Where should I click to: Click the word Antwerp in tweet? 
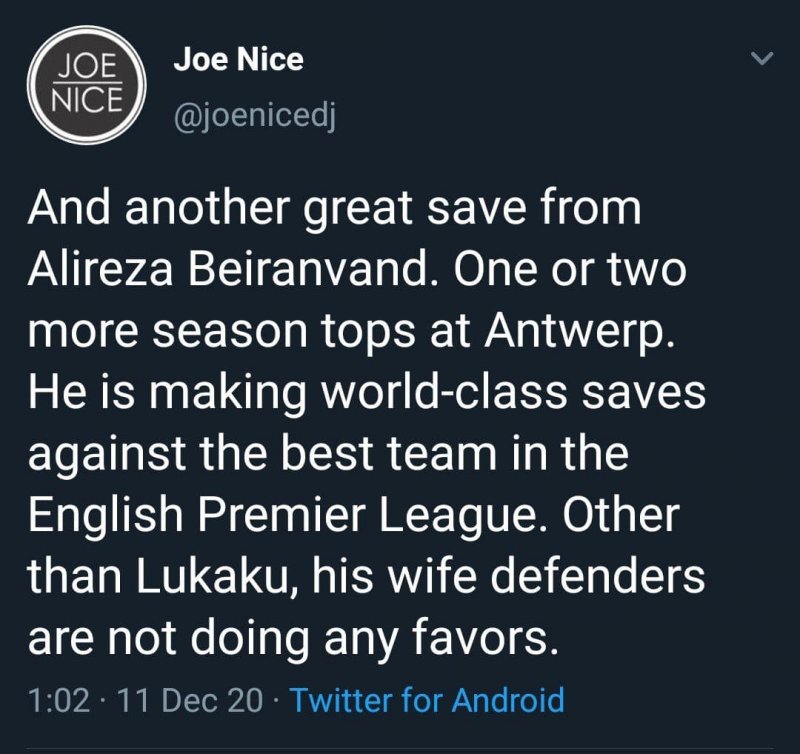[x=574, y=331]
